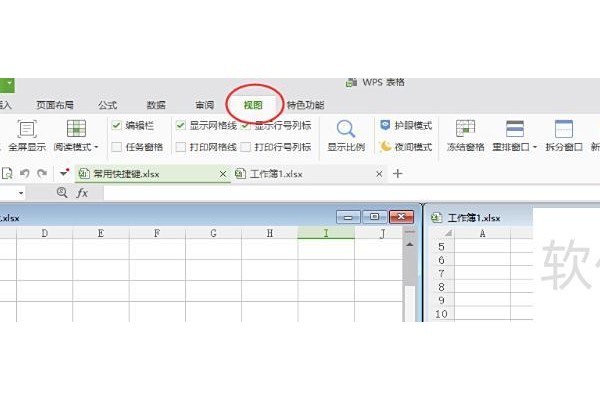Expand the 阅读模式 dropdown arrow
Screen dimensions: 600x400
(96, 147)
